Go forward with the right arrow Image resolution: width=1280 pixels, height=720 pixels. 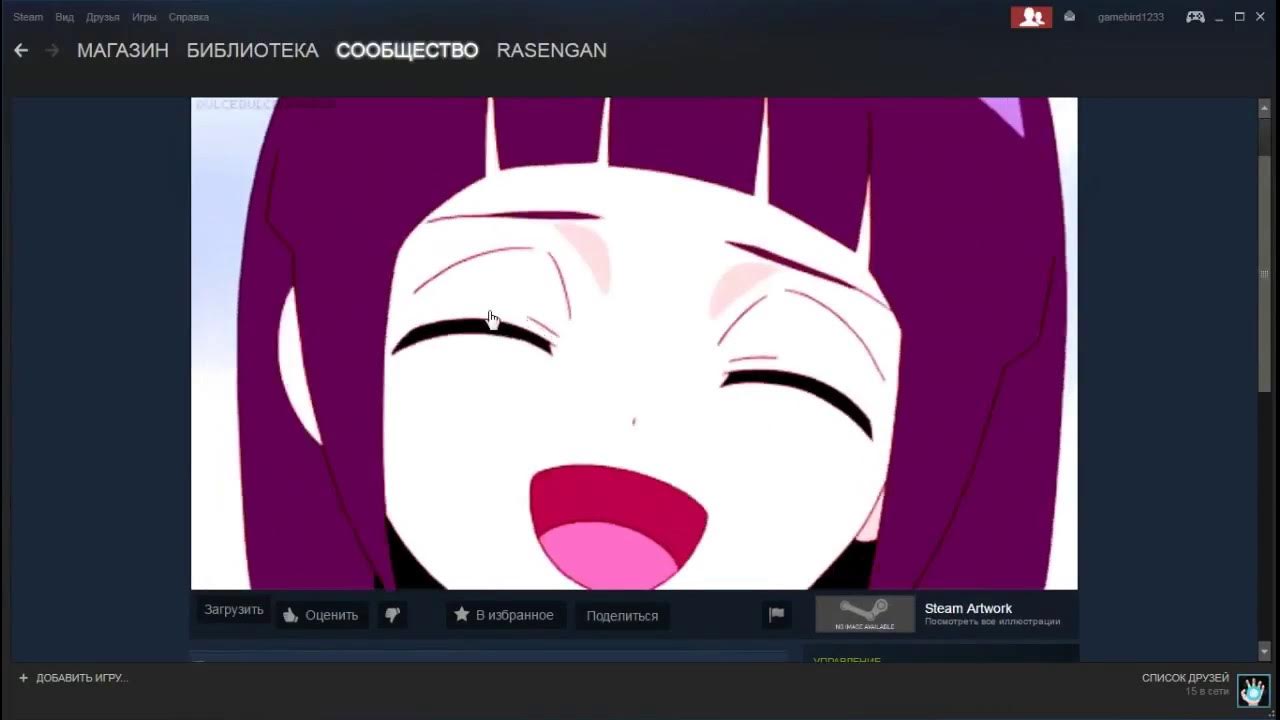point(53,50)
